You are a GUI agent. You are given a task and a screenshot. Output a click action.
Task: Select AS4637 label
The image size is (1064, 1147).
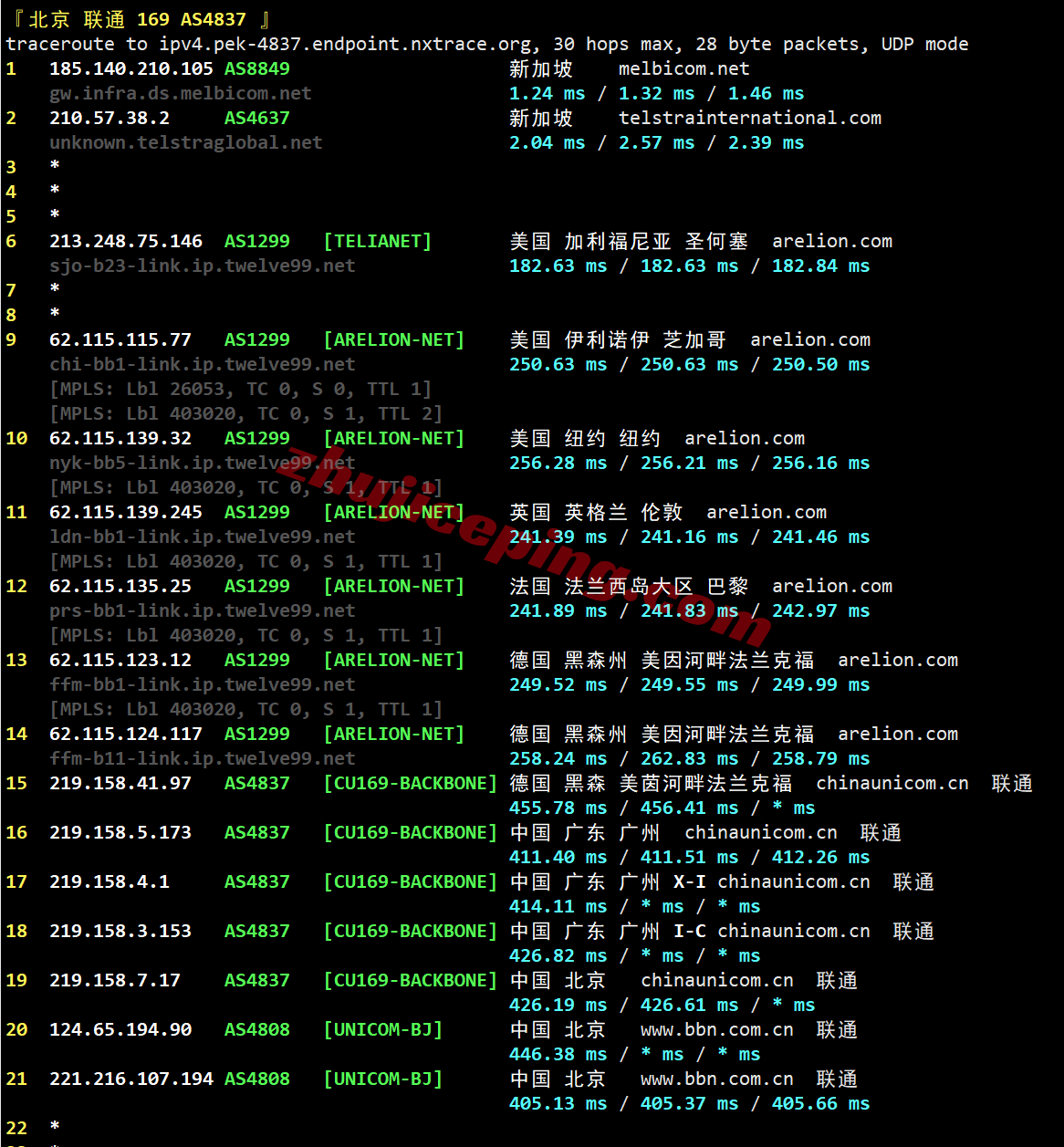[x=257, y=118]
